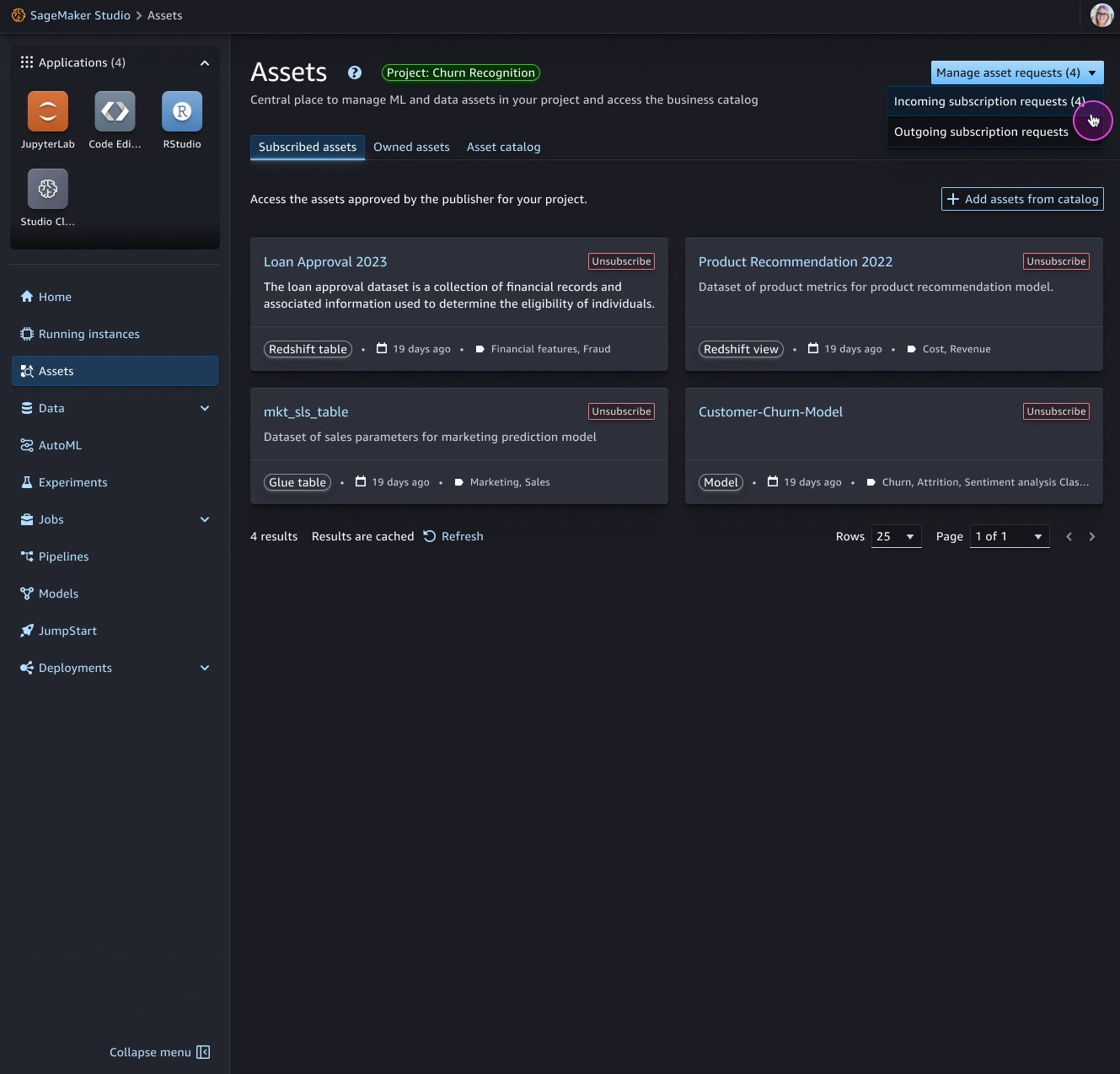Open JumpStart from the sidebar
Image resolution: width=1120 pixels, height=1074 pixels.
(x=115, y=631)
